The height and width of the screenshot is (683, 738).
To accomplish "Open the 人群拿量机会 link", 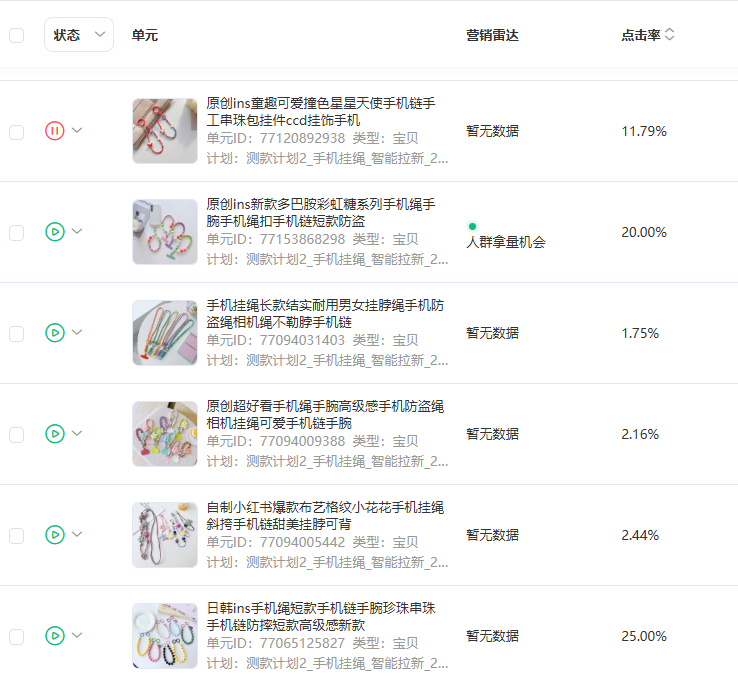I will (506, 242).
